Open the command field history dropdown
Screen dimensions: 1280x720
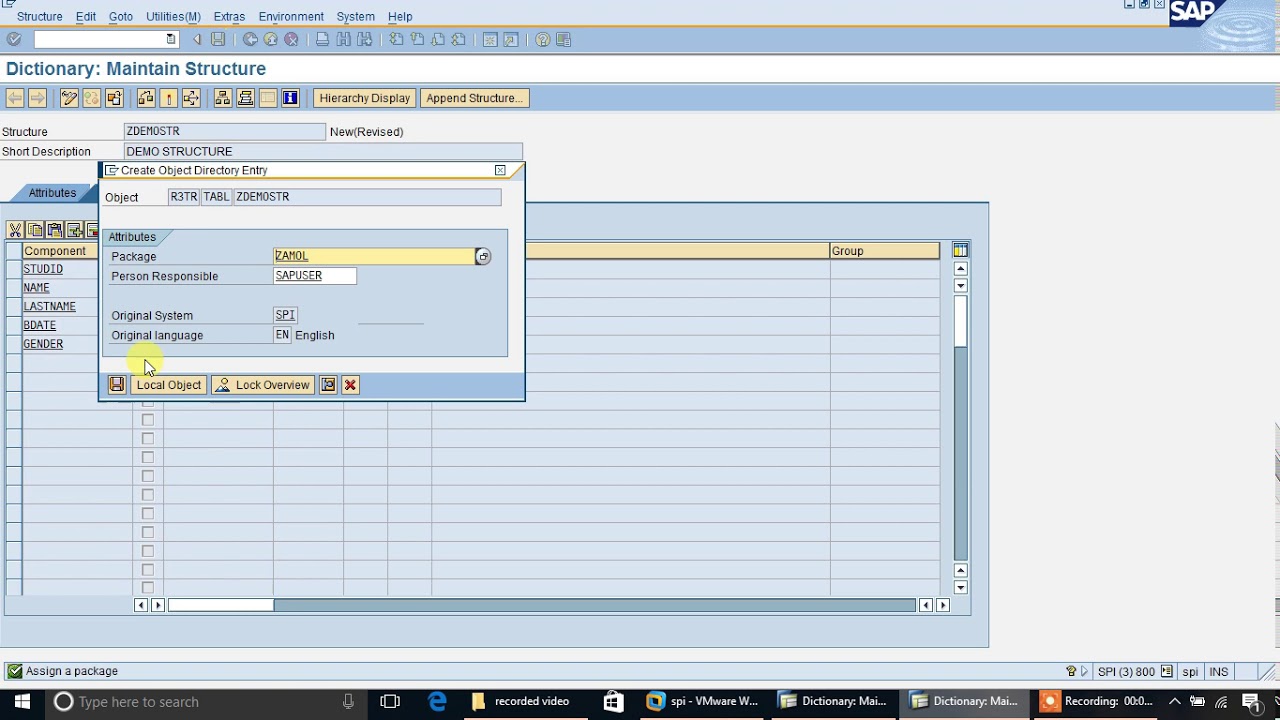[x=171, y=39]
